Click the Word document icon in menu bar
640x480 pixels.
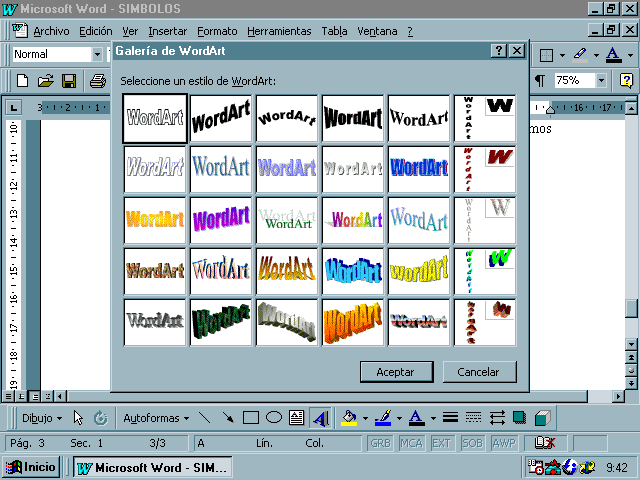pyautogui.click(x=20, y=31)
